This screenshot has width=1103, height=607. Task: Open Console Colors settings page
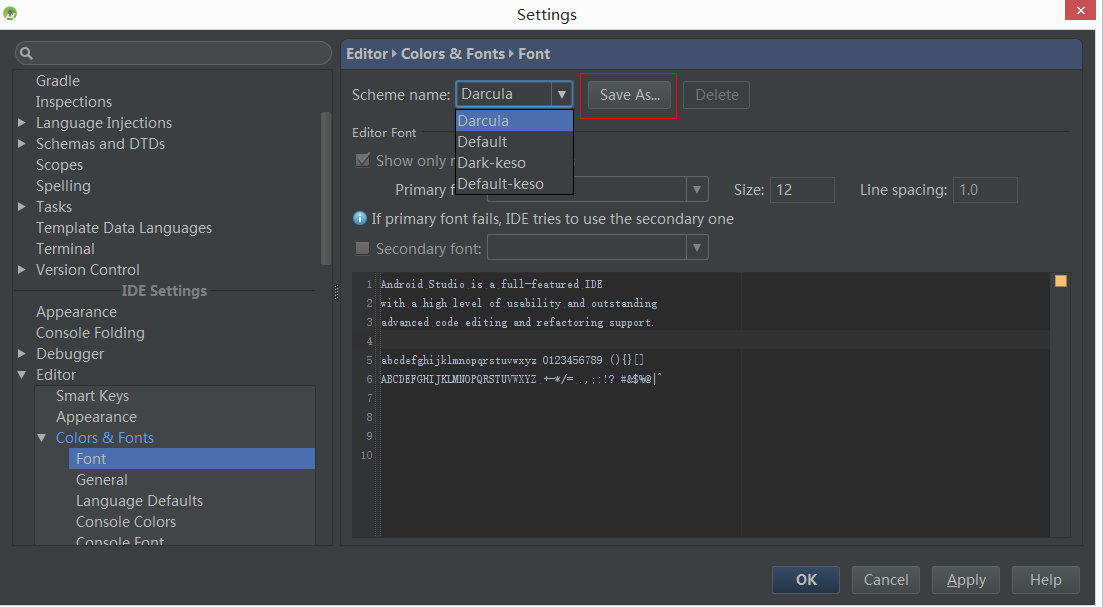tap(125, 522)
